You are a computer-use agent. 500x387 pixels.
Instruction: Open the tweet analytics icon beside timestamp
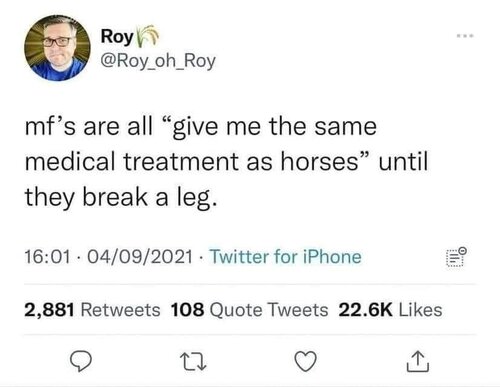point(456,257)
